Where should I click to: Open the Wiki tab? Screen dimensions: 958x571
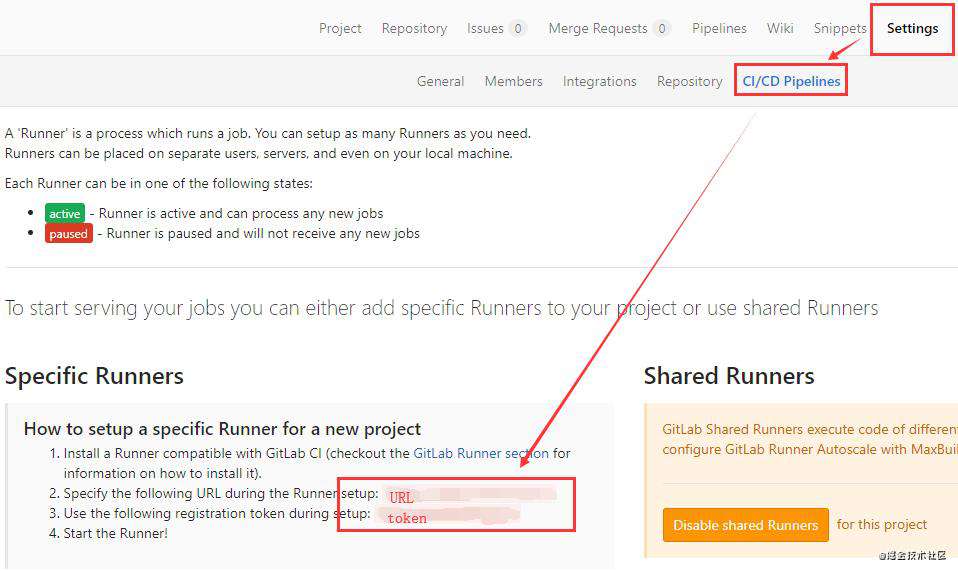pyautogui.click(x=780, y=29)
